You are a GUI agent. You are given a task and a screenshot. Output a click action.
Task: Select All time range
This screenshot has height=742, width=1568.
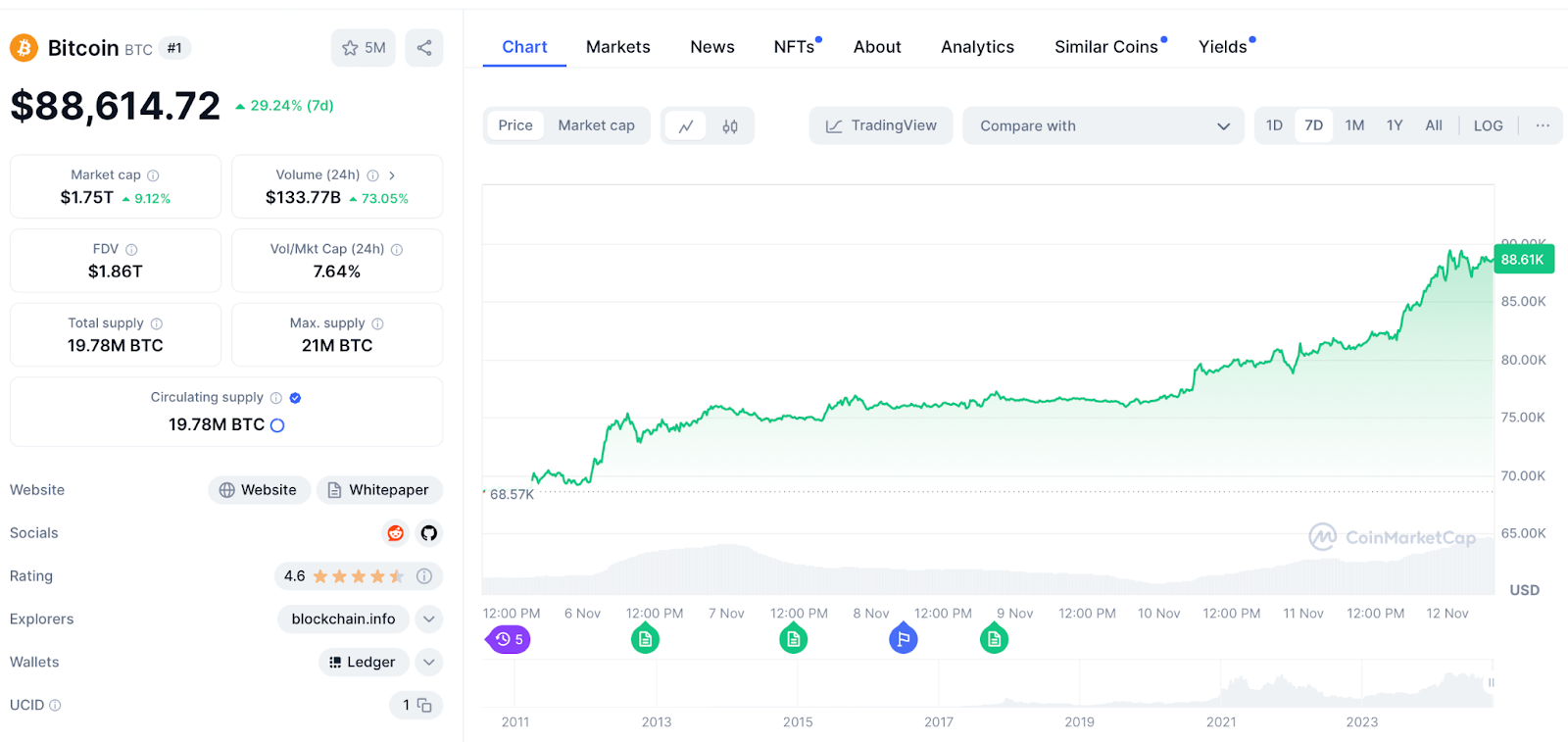(1434, 125)
